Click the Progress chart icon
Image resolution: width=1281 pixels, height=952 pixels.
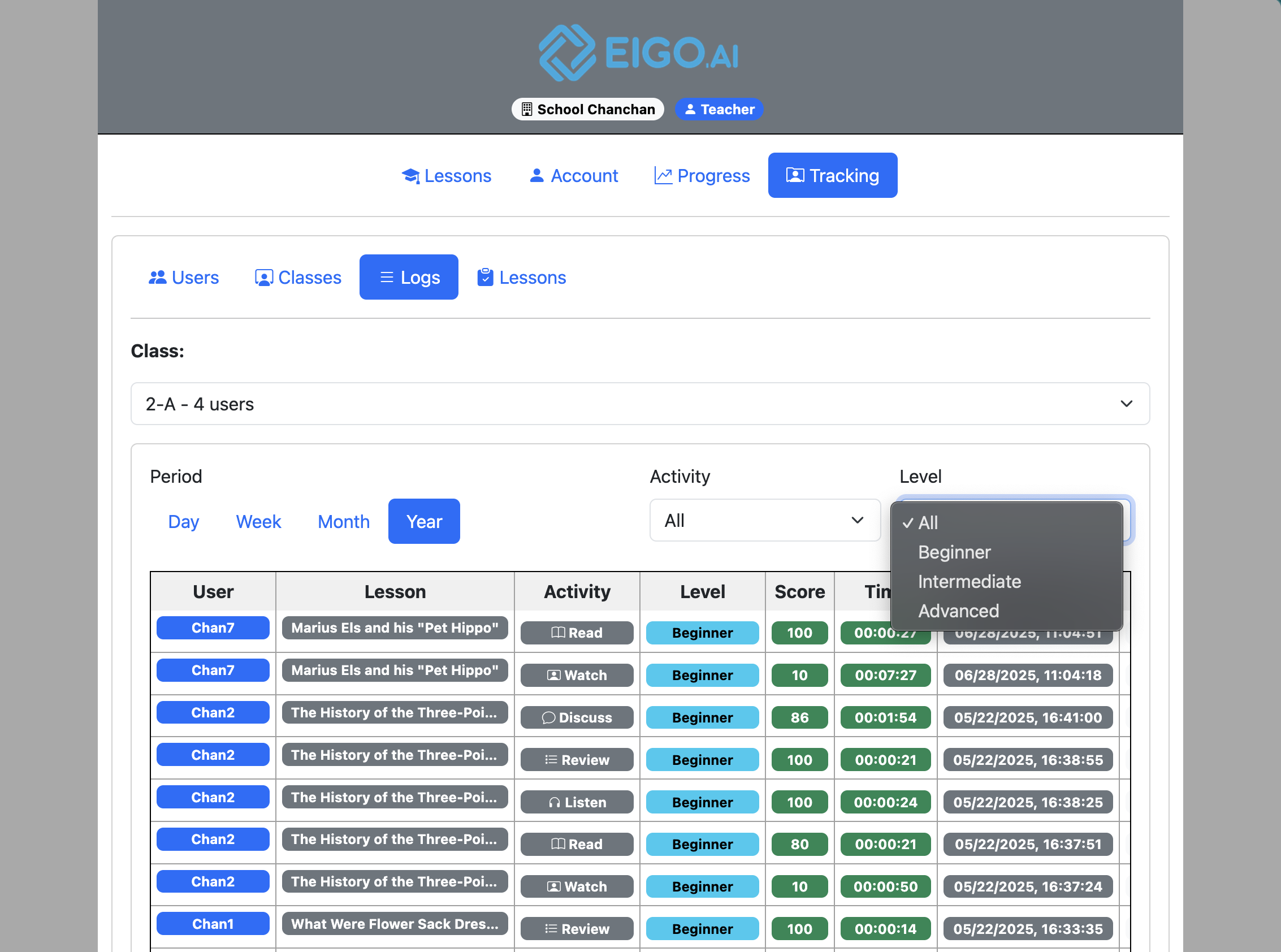tap(663, 176)
